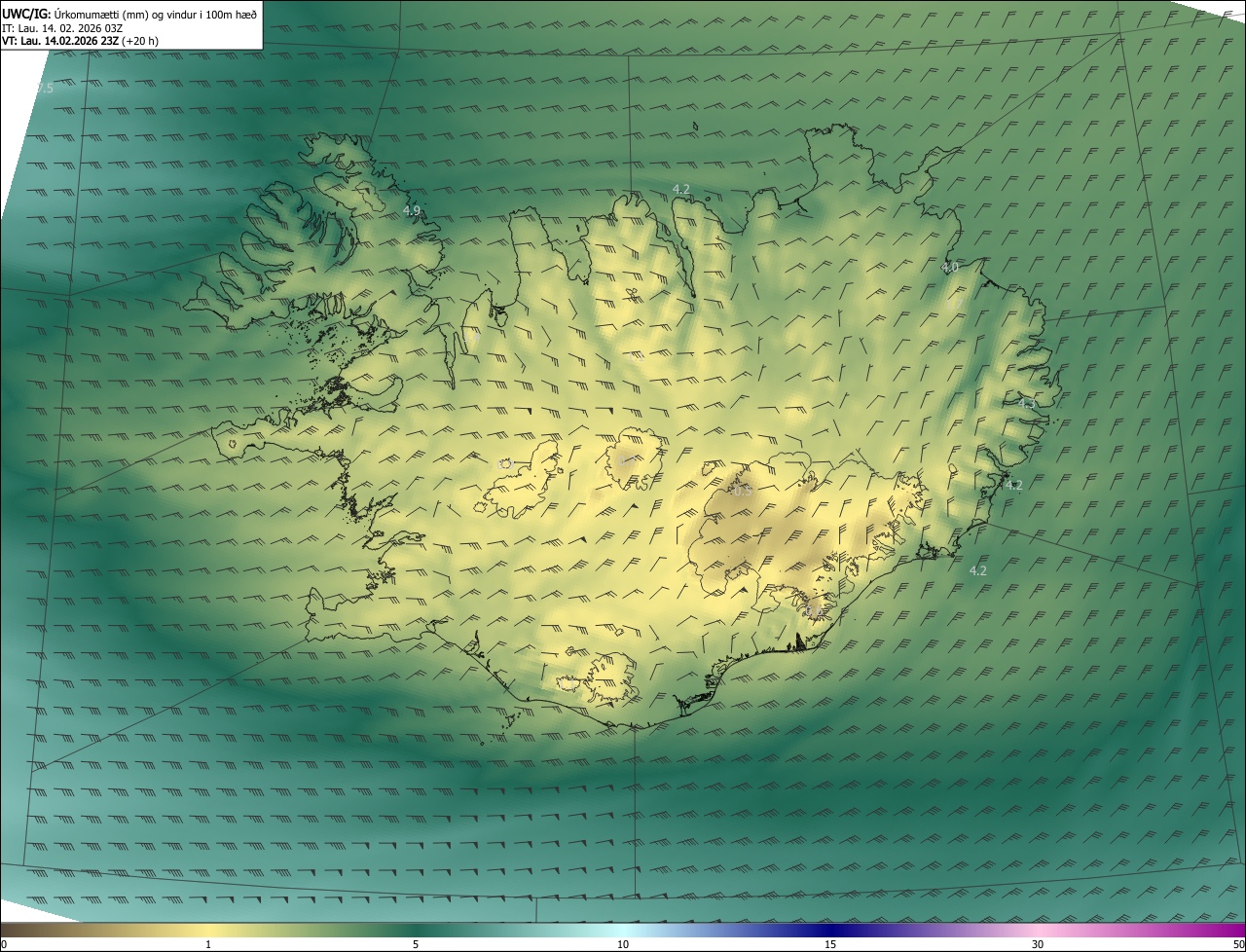Click the colorbar tick label 50
Screen dimensions: 1246x952
pos(1238,944)
